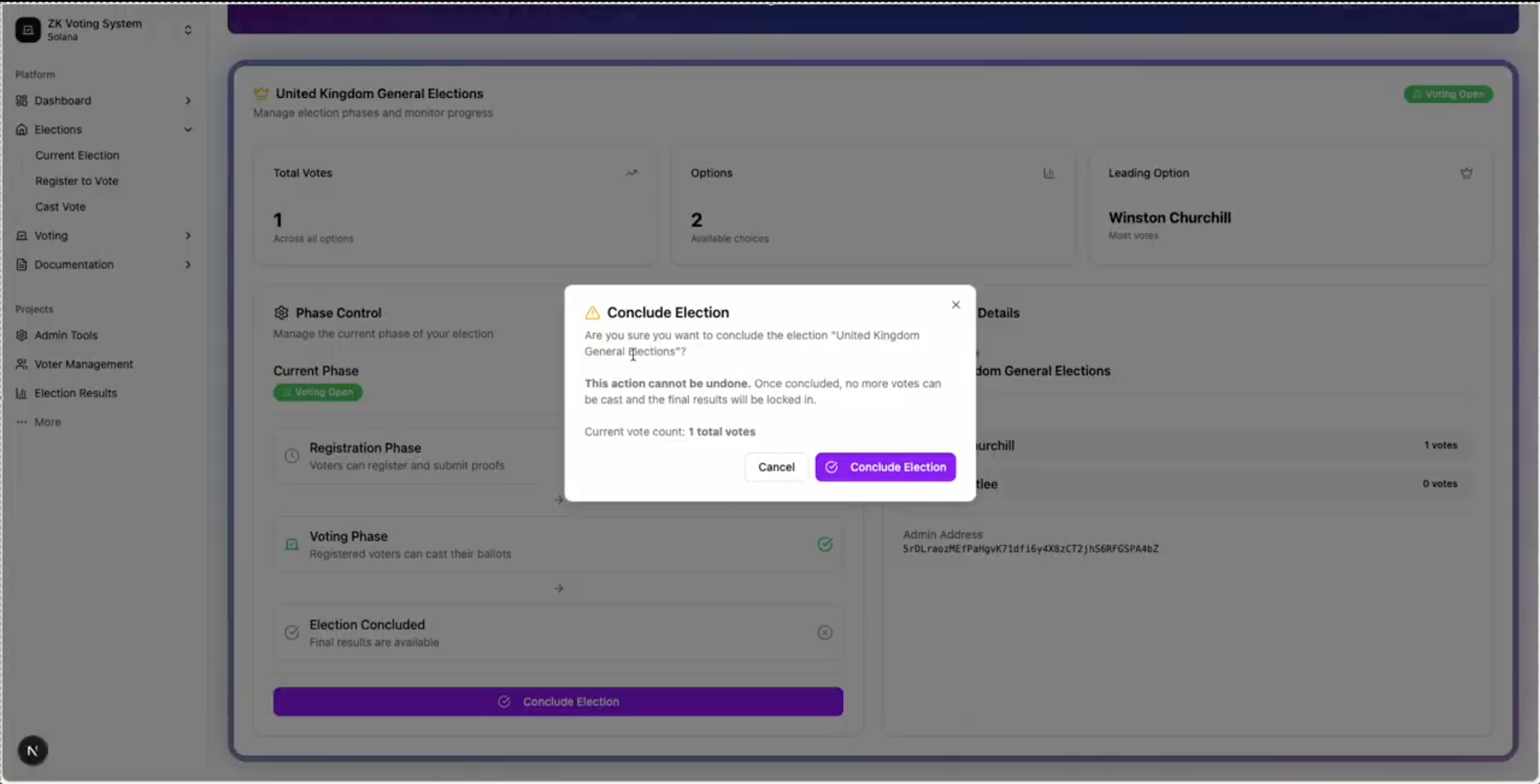Image resolution: width=1540 pixels, height=784 pixels.
Task: Click the Election Results chart icon
Action: [x=22, y=393]
